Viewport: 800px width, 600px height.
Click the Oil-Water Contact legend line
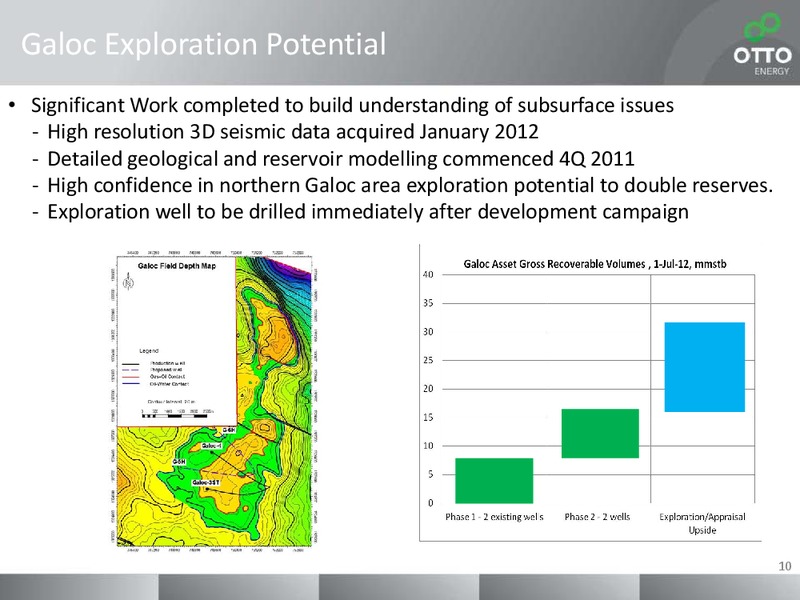click(x=131, y=383)
